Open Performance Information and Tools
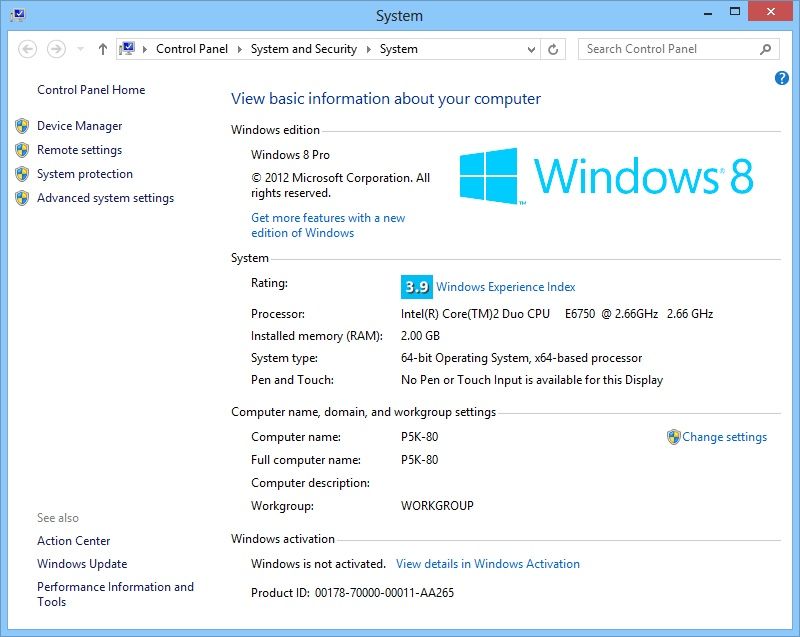Viewport: 800px width, 637px height. pyautogui.click(x=115, y=594)
